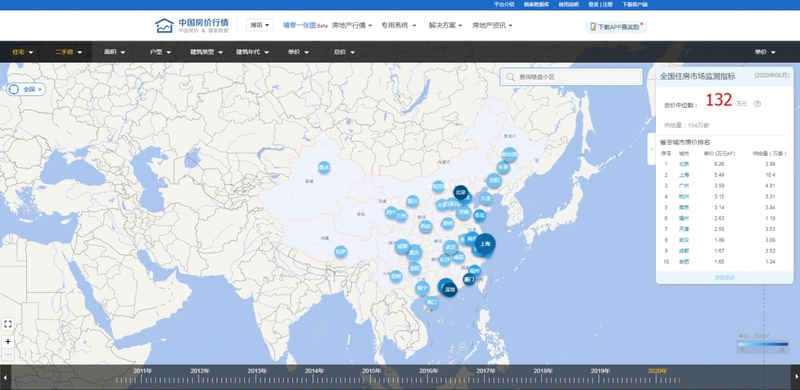
Task: Step timeline forward with right arrow
Action: pyautogui.click(x=795, y=378)
